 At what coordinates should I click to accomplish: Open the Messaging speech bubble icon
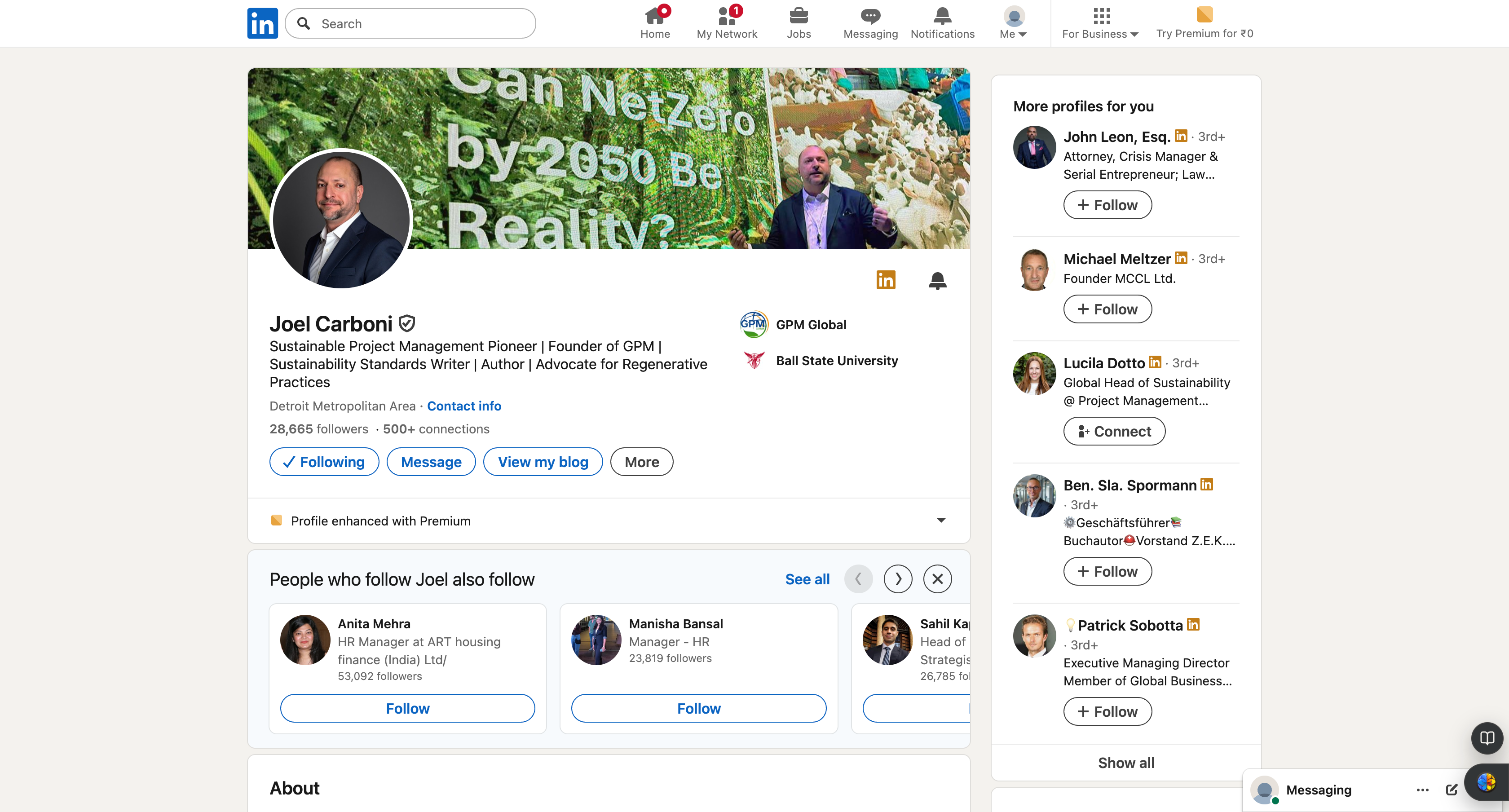(870, 22)
